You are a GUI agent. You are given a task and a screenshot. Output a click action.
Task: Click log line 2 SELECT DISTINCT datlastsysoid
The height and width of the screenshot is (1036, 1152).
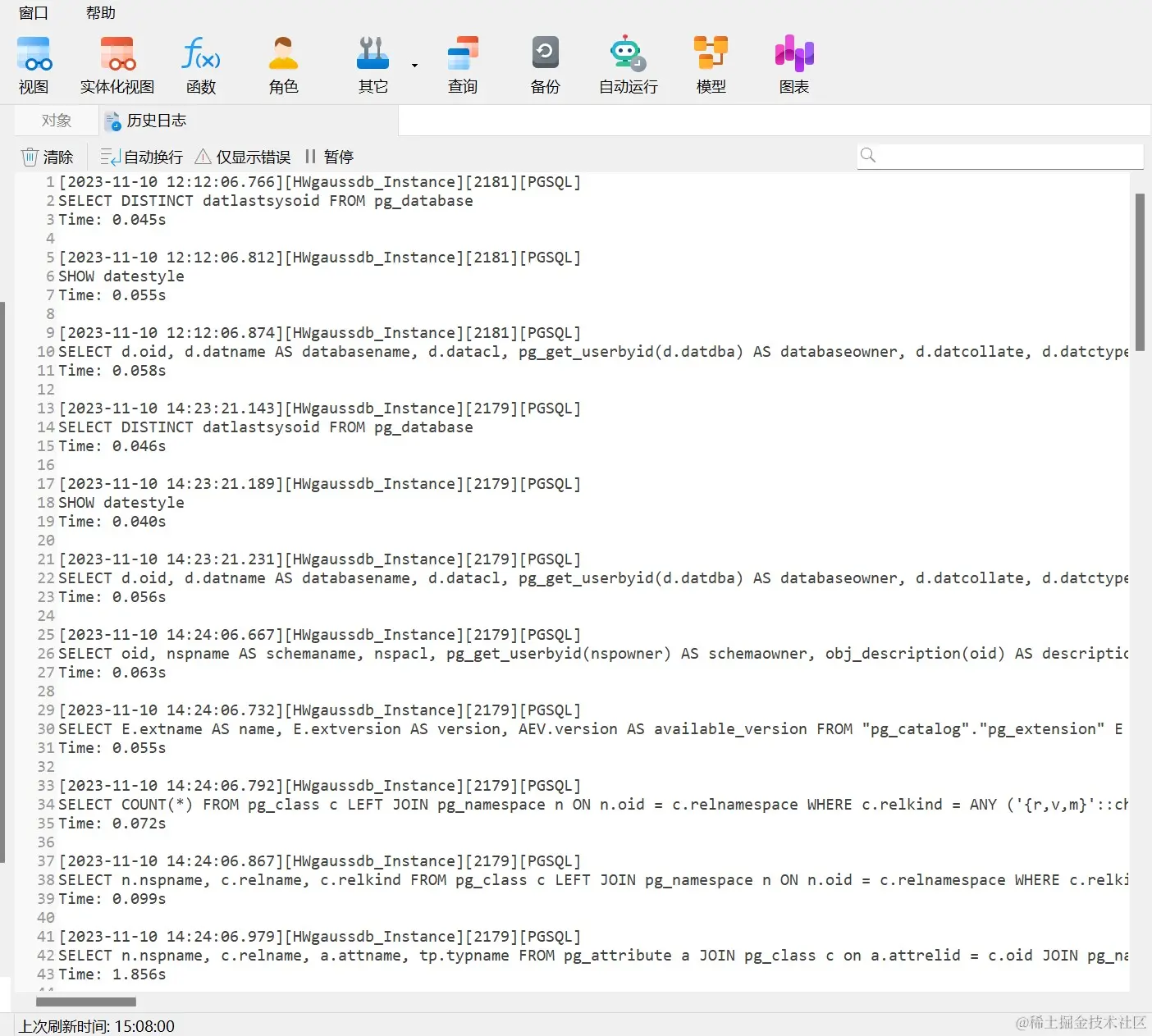pos(266,201)
